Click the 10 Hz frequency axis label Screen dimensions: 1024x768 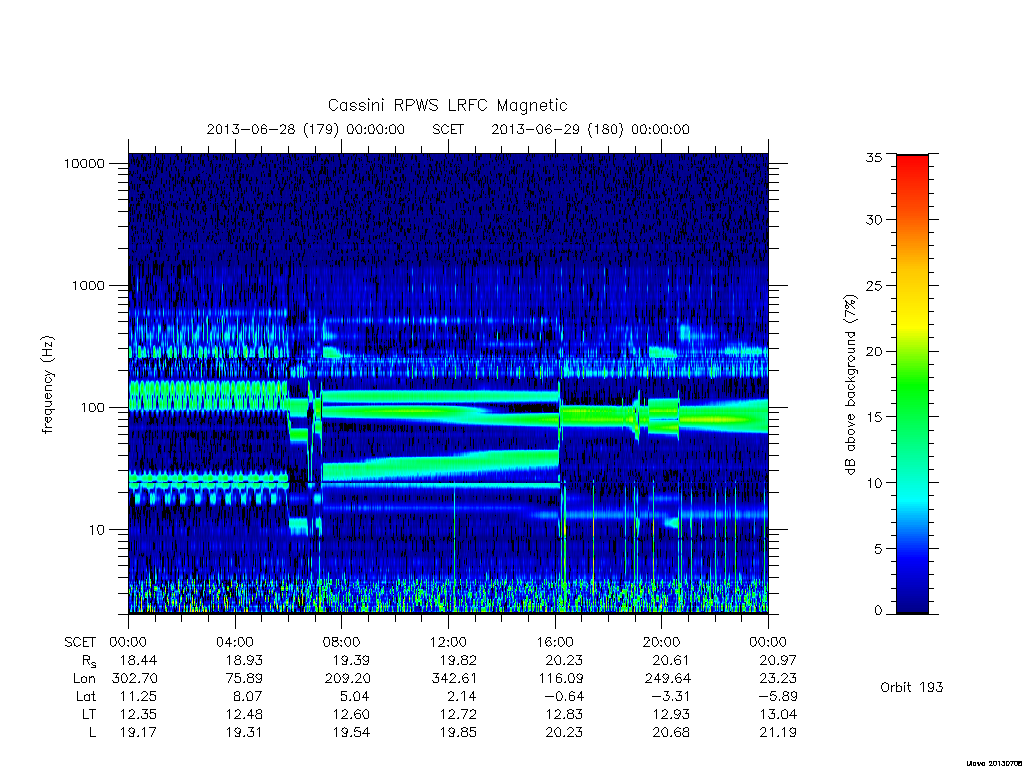(97, 530)
